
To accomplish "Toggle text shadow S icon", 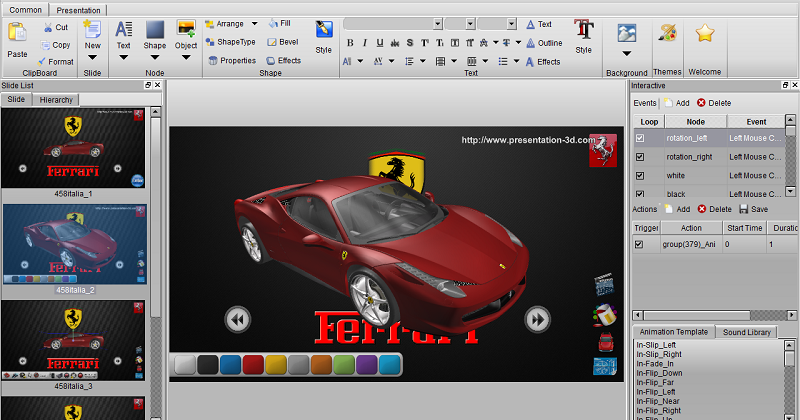I will point(410,43).
